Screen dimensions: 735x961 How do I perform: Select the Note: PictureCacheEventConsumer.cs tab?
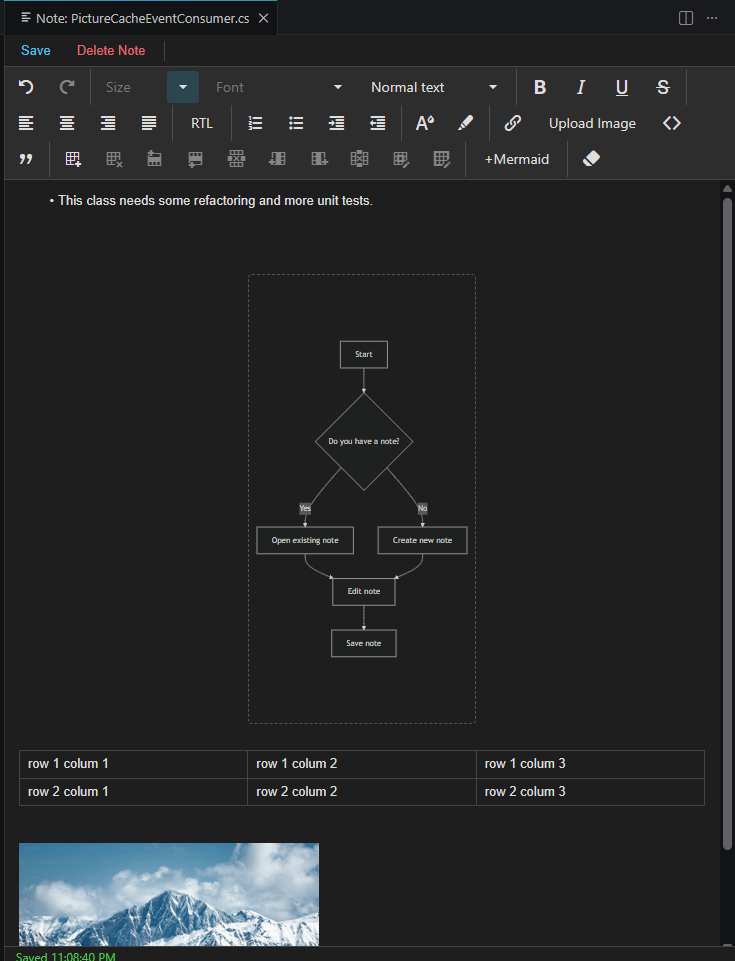142,18
